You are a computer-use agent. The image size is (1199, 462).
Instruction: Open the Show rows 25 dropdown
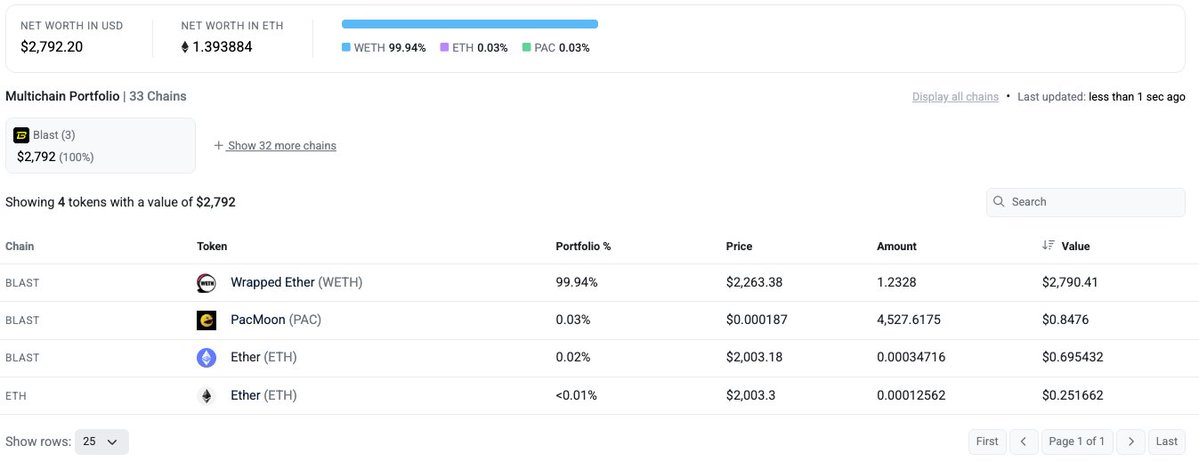[102, 441]
